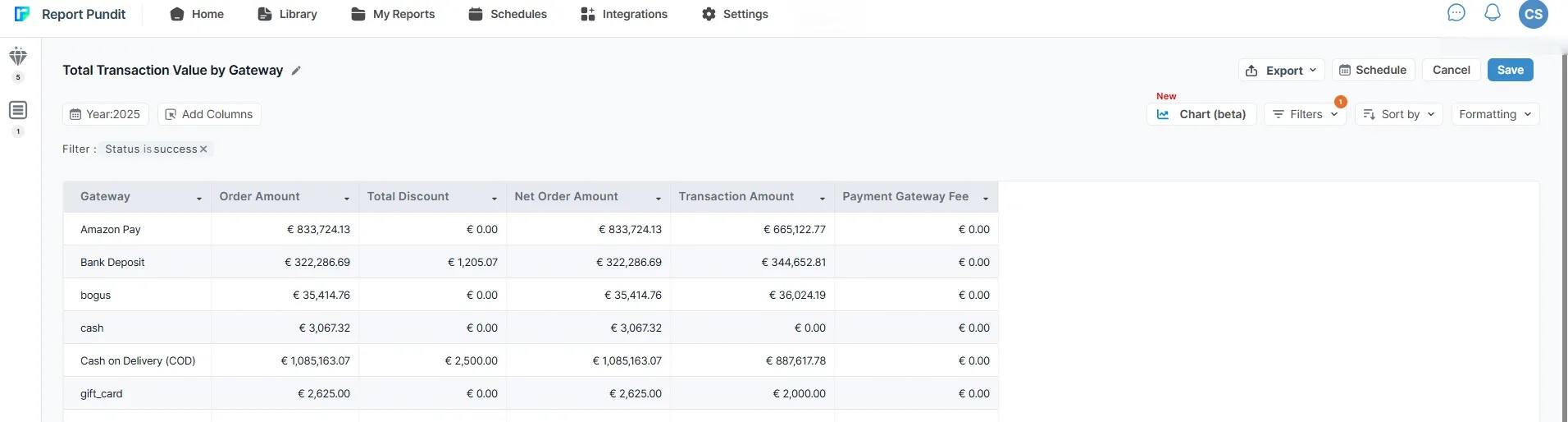Expand the Filters dropdown
The image size is (1568, 422).
point(1306,114)
